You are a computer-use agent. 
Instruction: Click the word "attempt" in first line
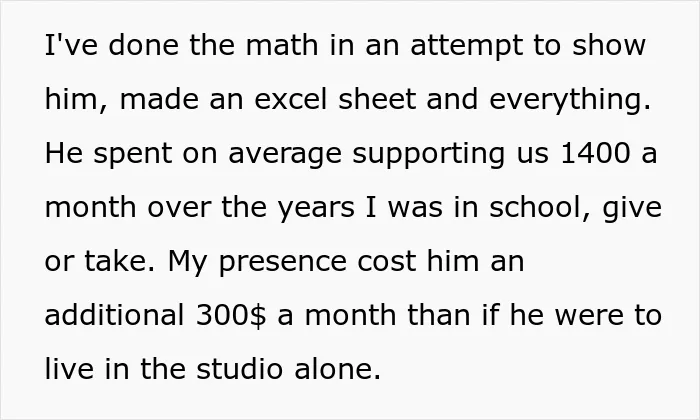click(x=467, y=47)
